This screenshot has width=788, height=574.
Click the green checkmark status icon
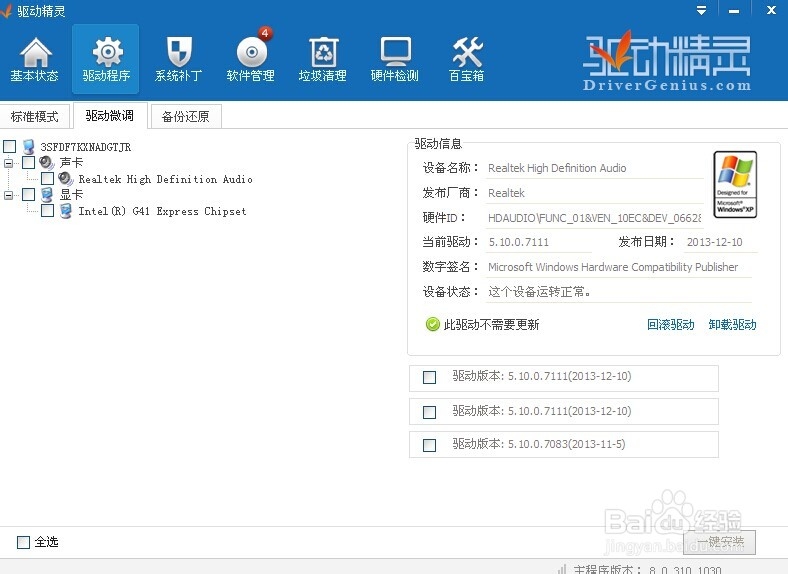[432, 324]
